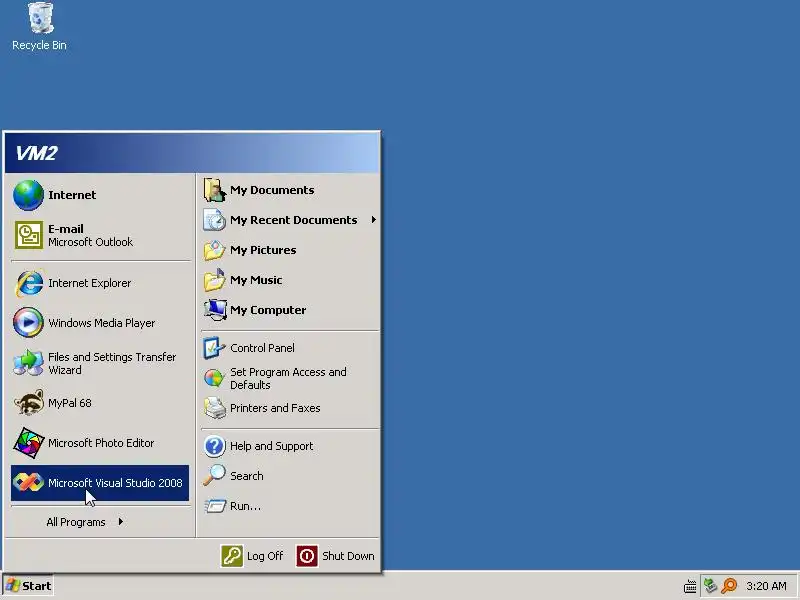Open All Programs label
The height and width of the screenshot is (600, 800).
(76, 522)
